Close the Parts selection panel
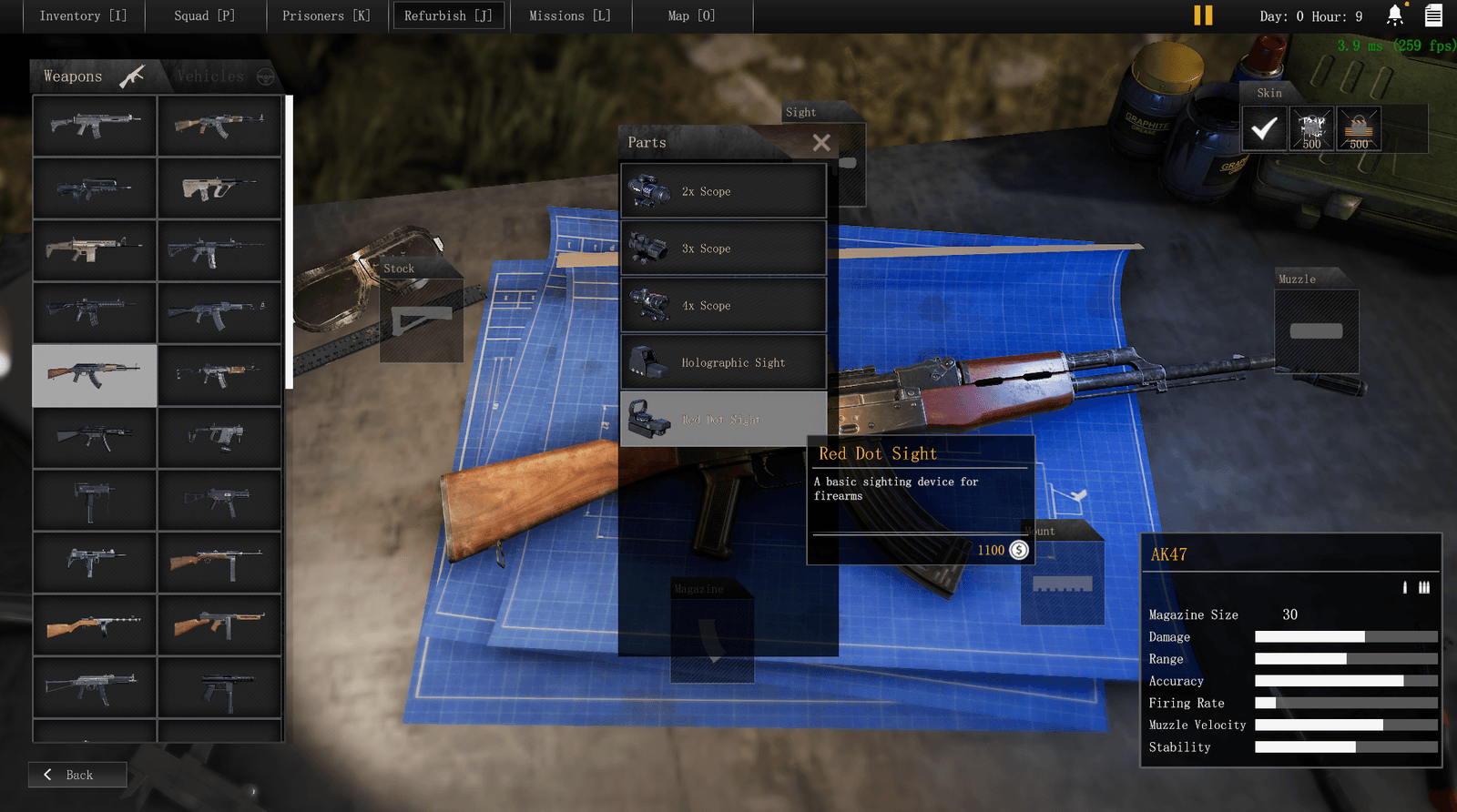The image size is (1457, 812). pyautogui.click(x=821, y=143)
